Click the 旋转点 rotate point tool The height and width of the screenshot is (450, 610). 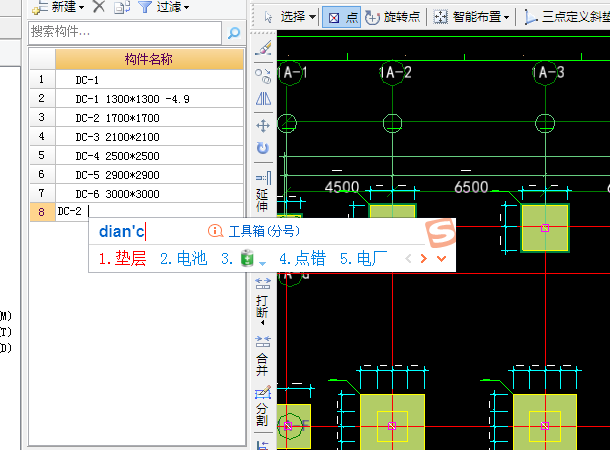(x=393, y=17)
